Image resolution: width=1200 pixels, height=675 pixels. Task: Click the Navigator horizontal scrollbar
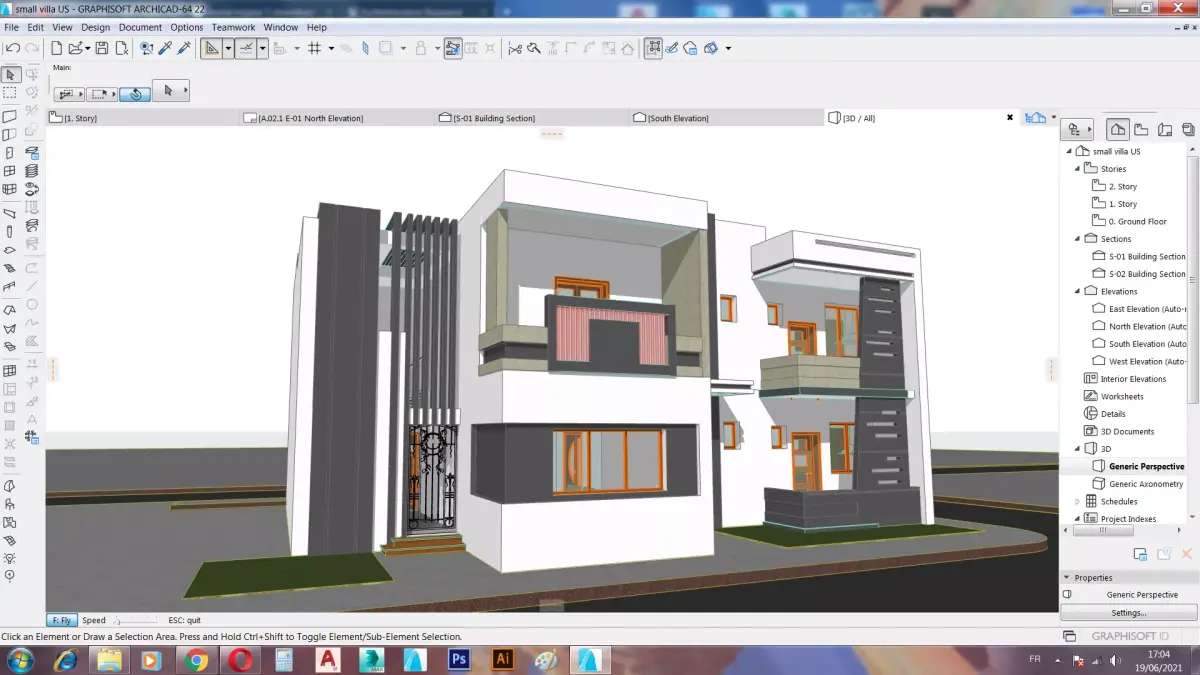1102,531
